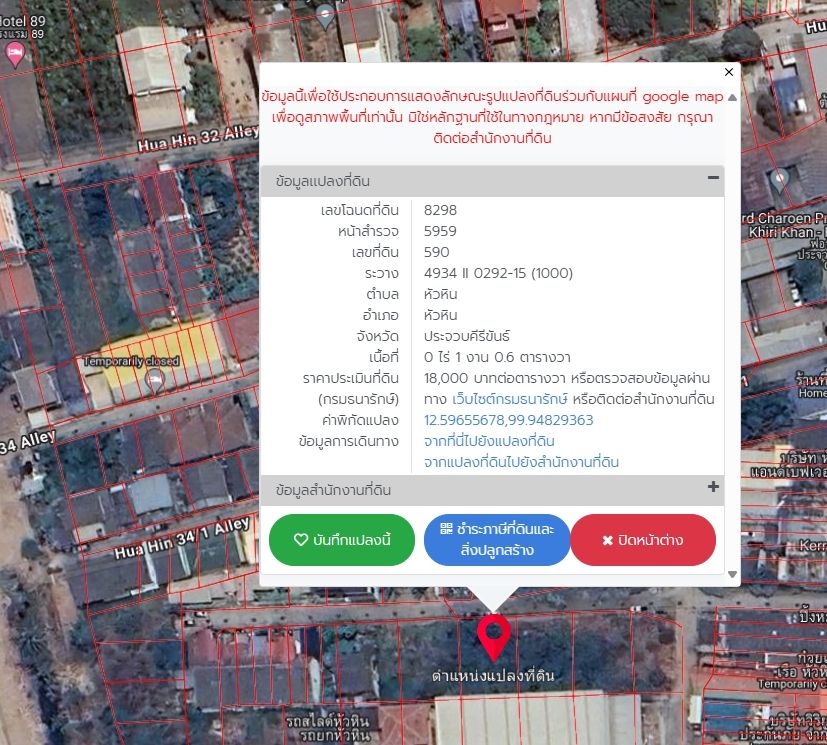
Task: Click the popup scrollbar down arrow
Action: (732, 574)
